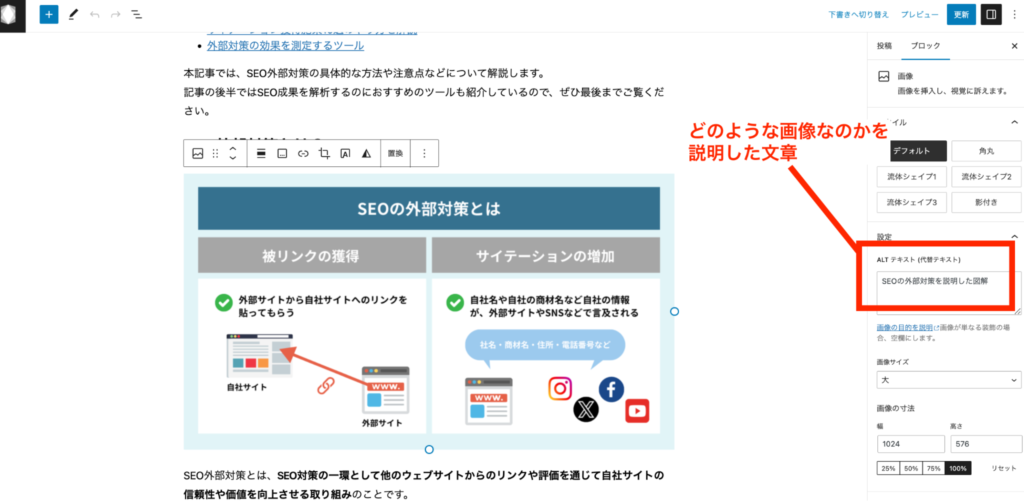Open the 画像の目的を説明 link
The image size is (1024, 501).
(x=904, y=327)
